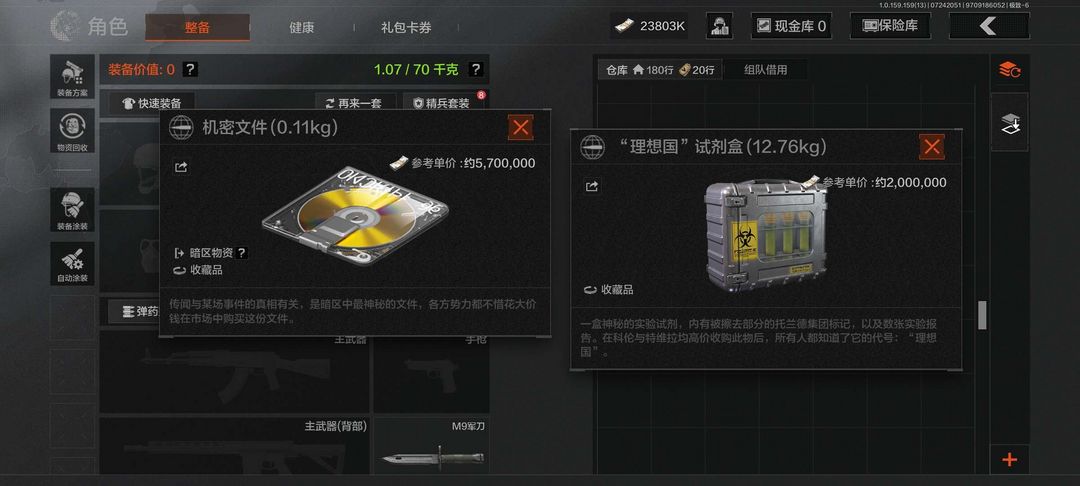Viewport: 1080px width, 486px height.
Task: Click the warehouse scrollbar handle
Action: click(982, 315)
